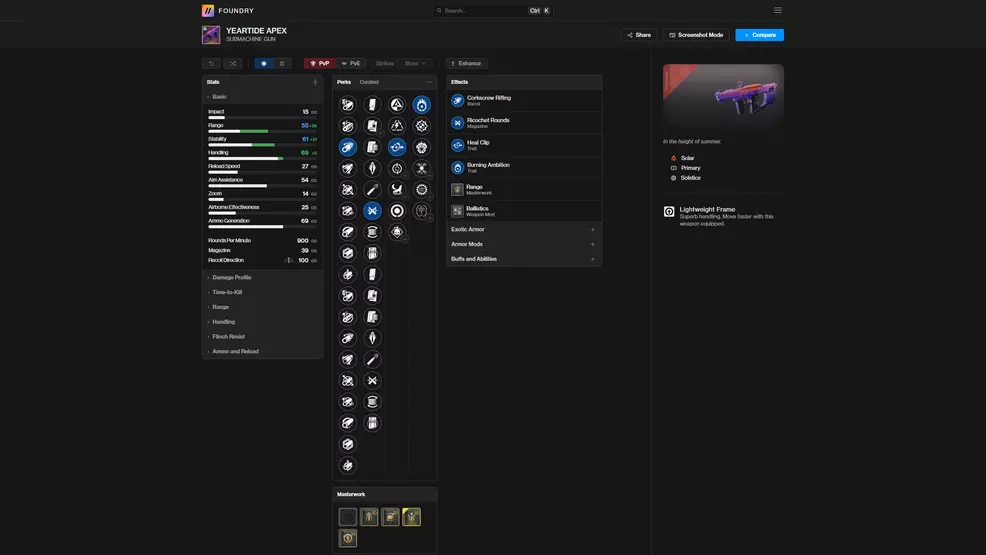Click the Heal Clip icon in Effects
The image size is (986, 555).
click(x=457, y=145)
